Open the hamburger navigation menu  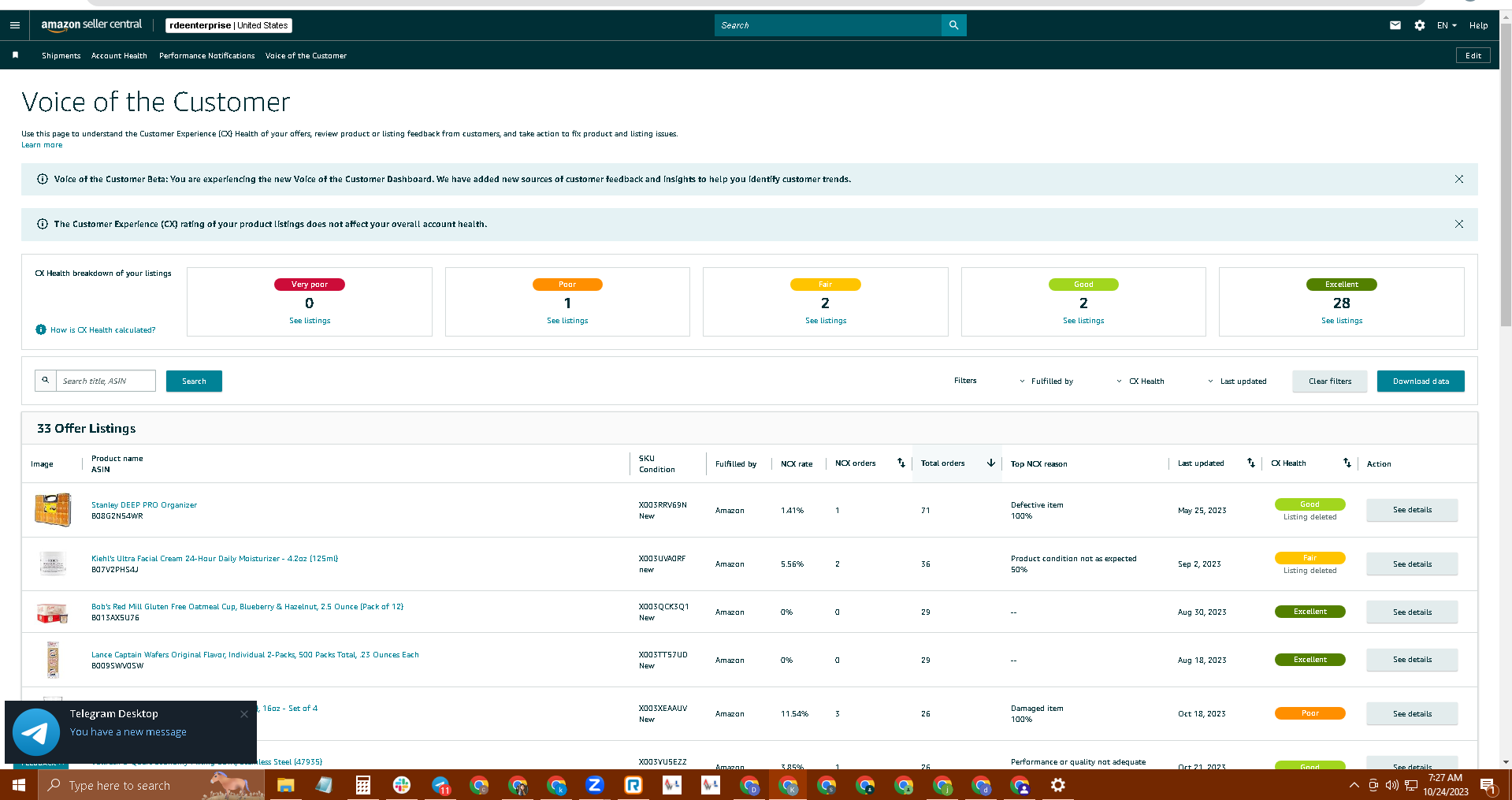pyautogui.click(x=14, y=25)
